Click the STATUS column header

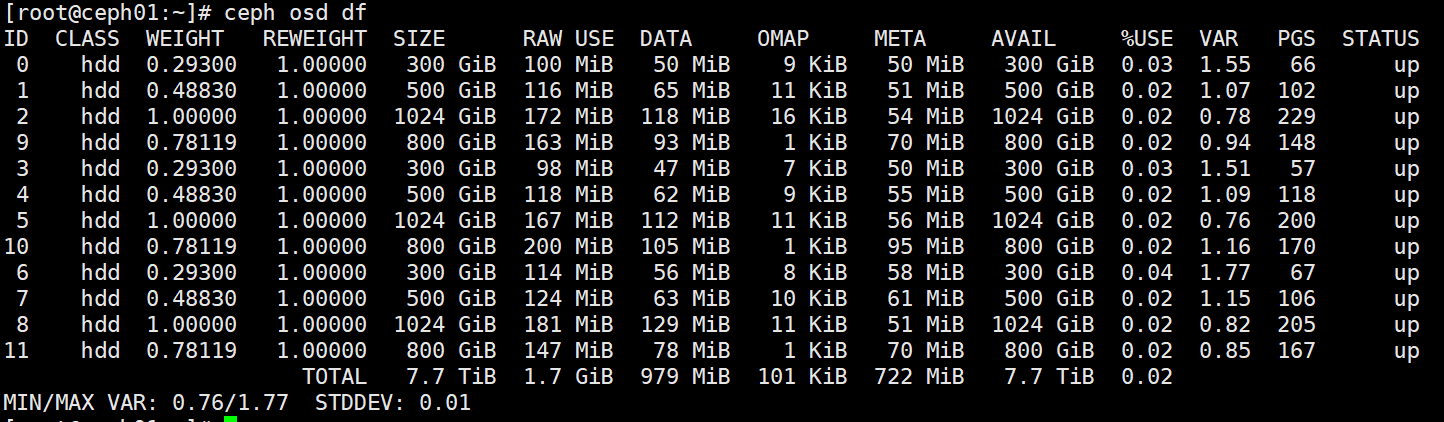pos(1381,39)
